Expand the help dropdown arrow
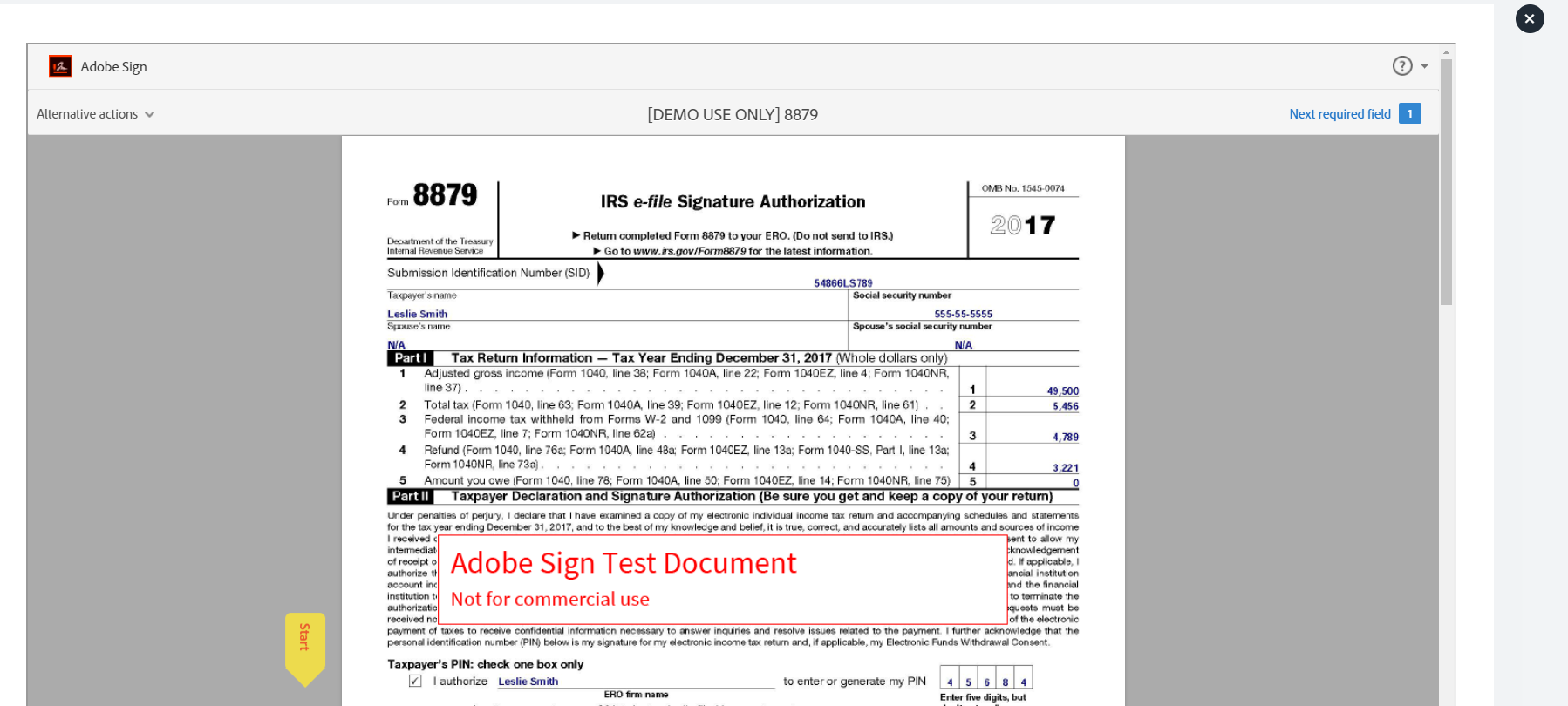The image size is (1568, 706). (x=1424, y=66)
